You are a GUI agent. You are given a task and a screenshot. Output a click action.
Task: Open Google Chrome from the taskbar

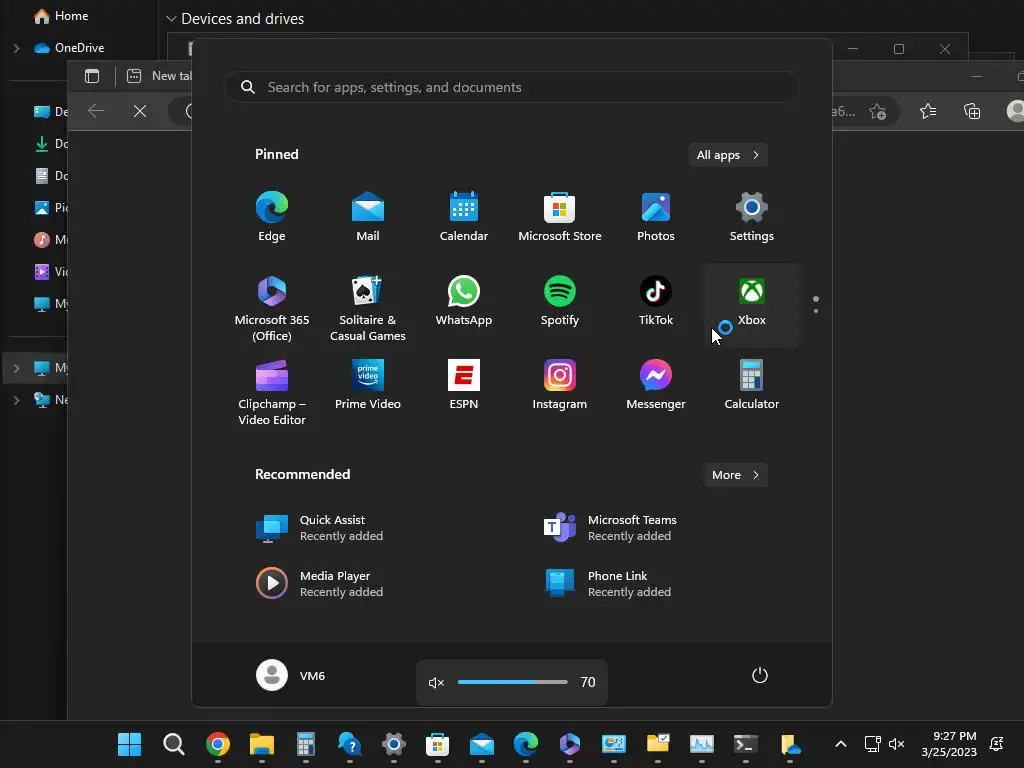[217, 744]
